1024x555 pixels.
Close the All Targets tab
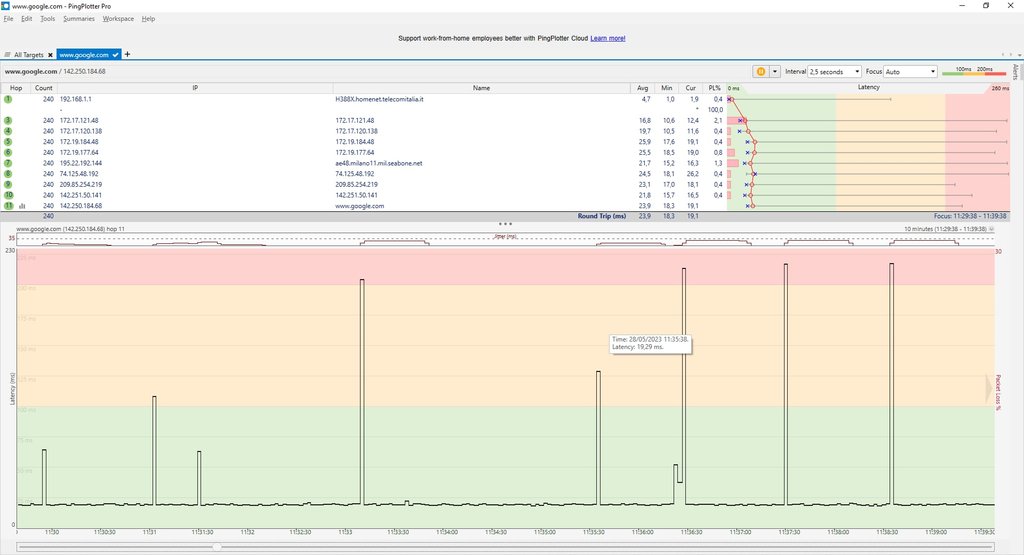click(x=50, y=54)
